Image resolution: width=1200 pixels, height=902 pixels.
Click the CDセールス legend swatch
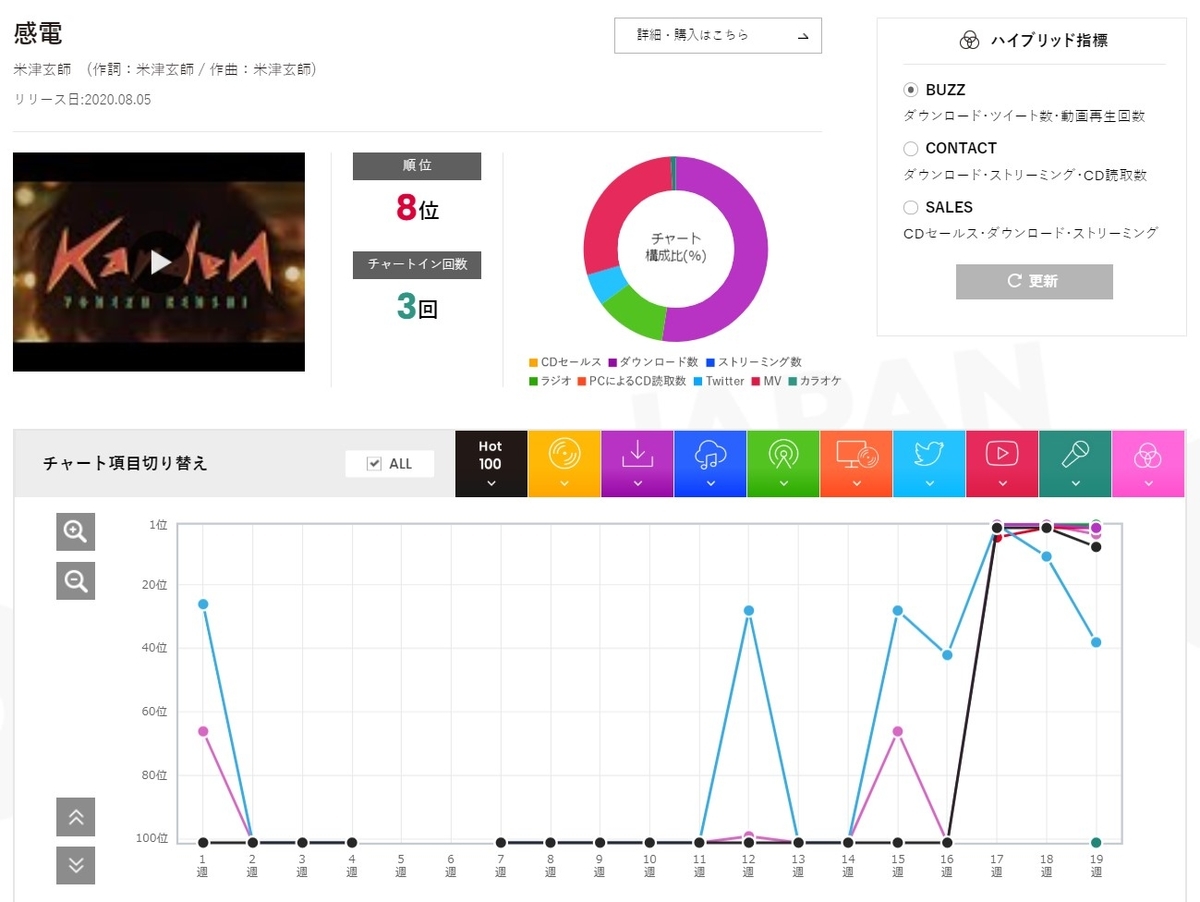point(533,362)
